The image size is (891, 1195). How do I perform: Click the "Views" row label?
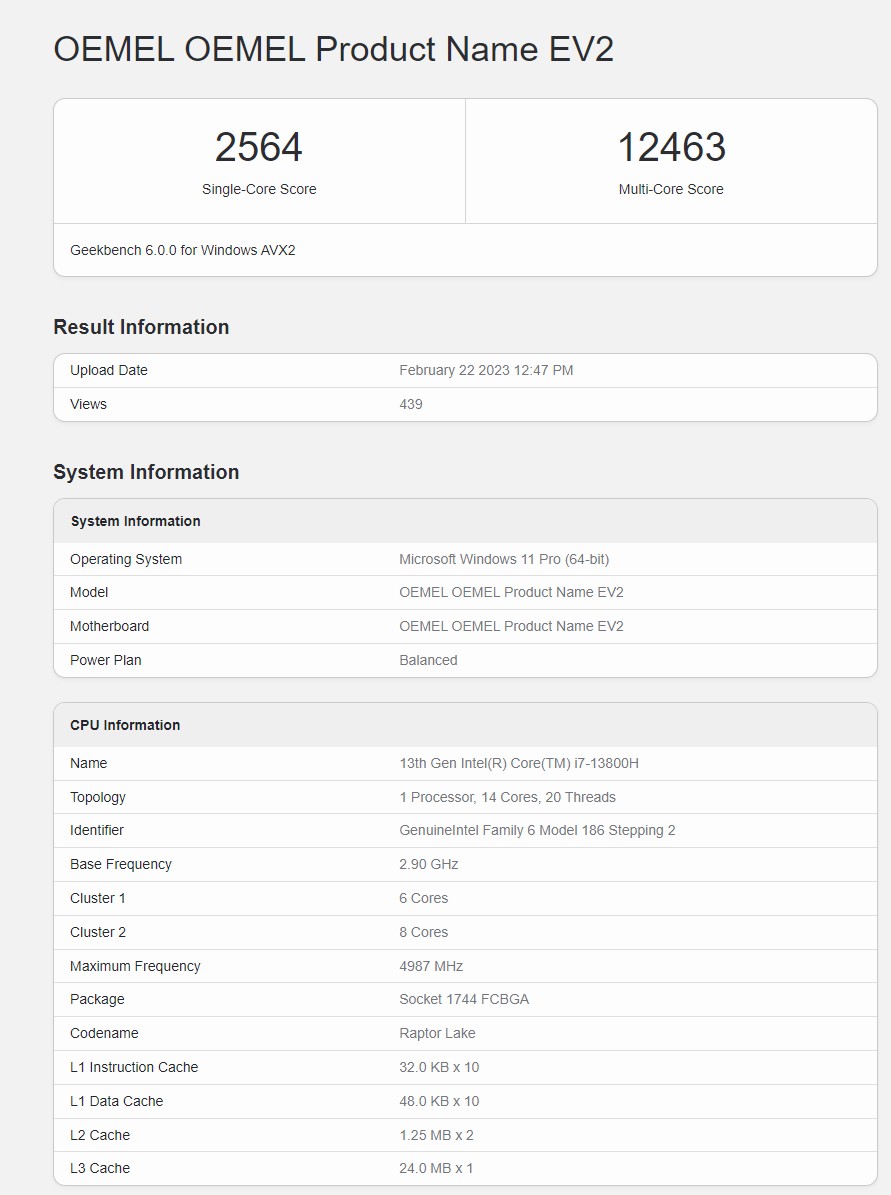(x=88, y=404)
